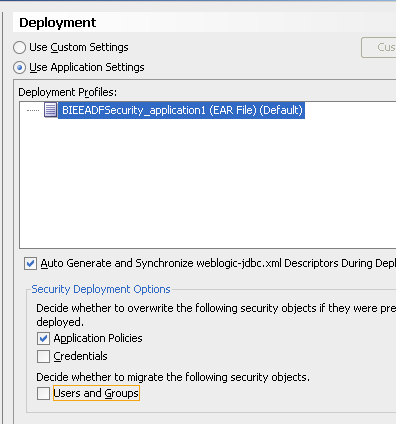Click the Security Deployment Options group title
Image resolution: width=396 pixels, height=424 pixels.
click(101, 289)
